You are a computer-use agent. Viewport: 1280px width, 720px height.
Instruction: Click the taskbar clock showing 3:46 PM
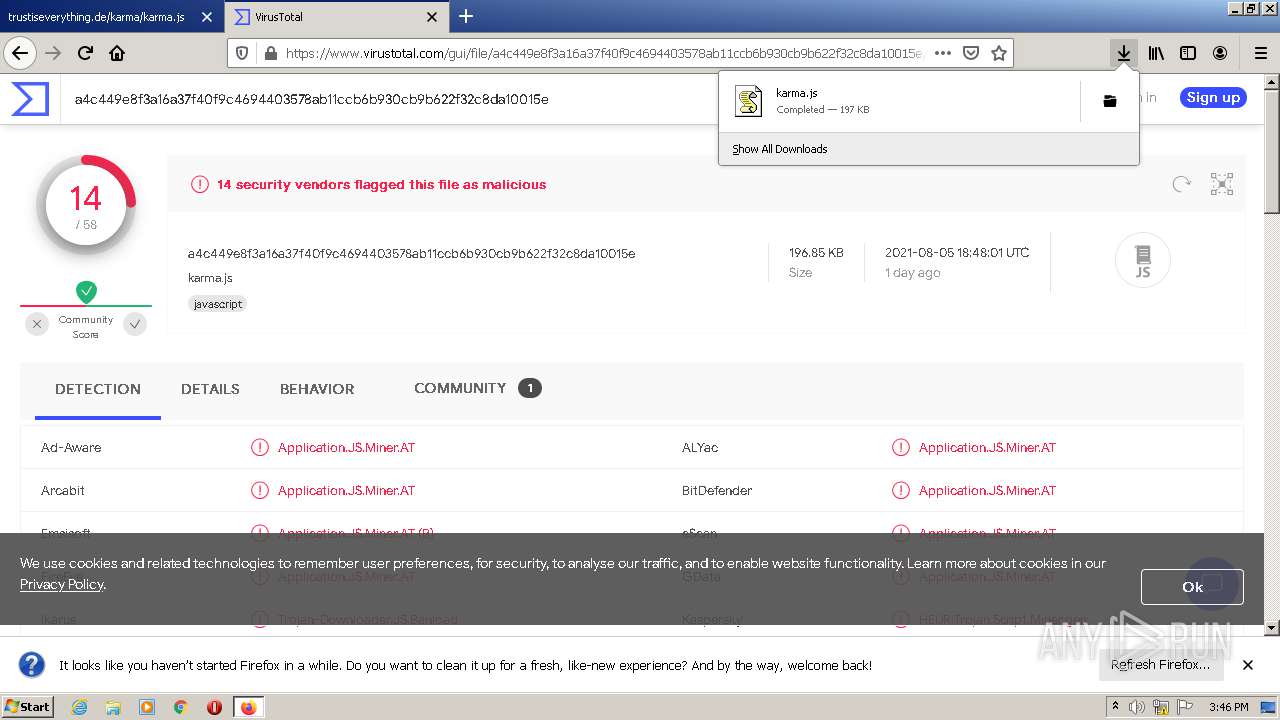(1228, 707)
